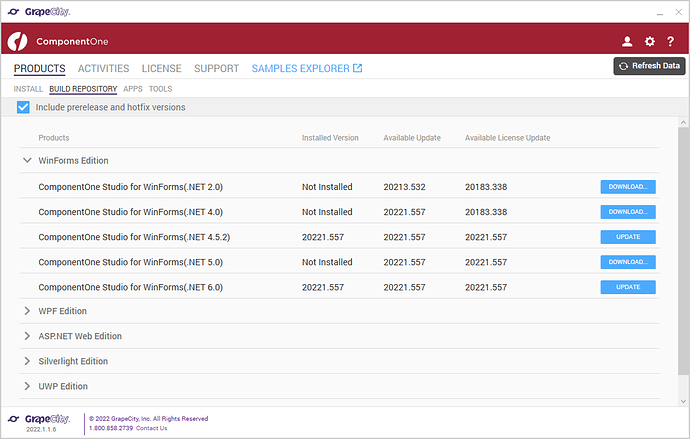Click the 'Available License Update' column header

point(507,138)
